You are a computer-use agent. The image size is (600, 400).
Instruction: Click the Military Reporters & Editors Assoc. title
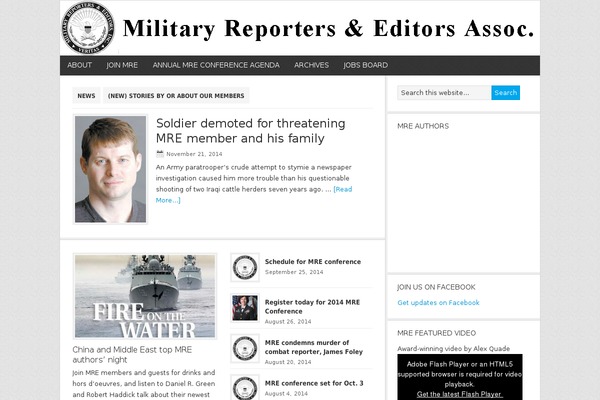coord(328,29)
